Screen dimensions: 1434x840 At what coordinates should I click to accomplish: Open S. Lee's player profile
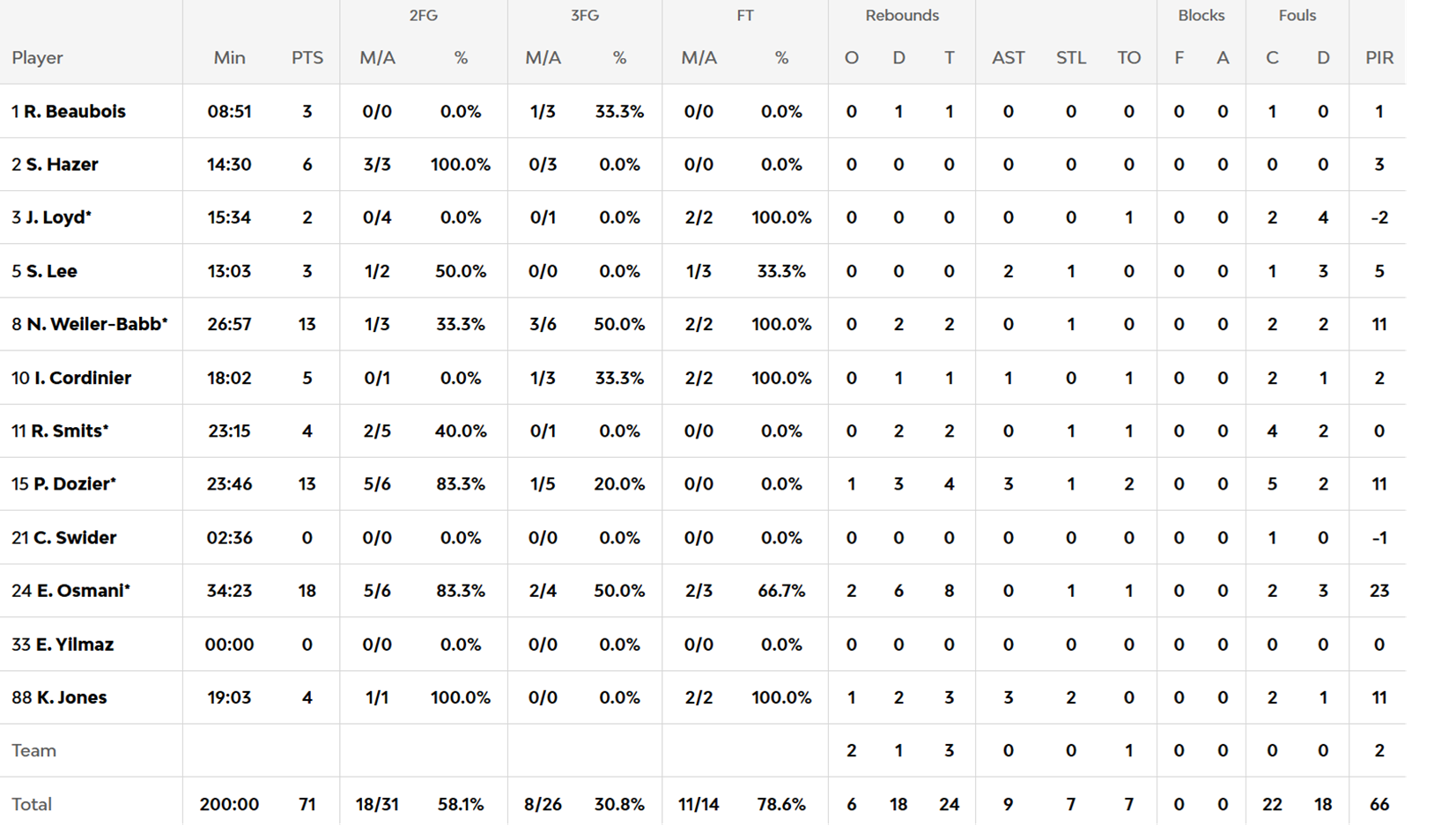tap(51, 271)
